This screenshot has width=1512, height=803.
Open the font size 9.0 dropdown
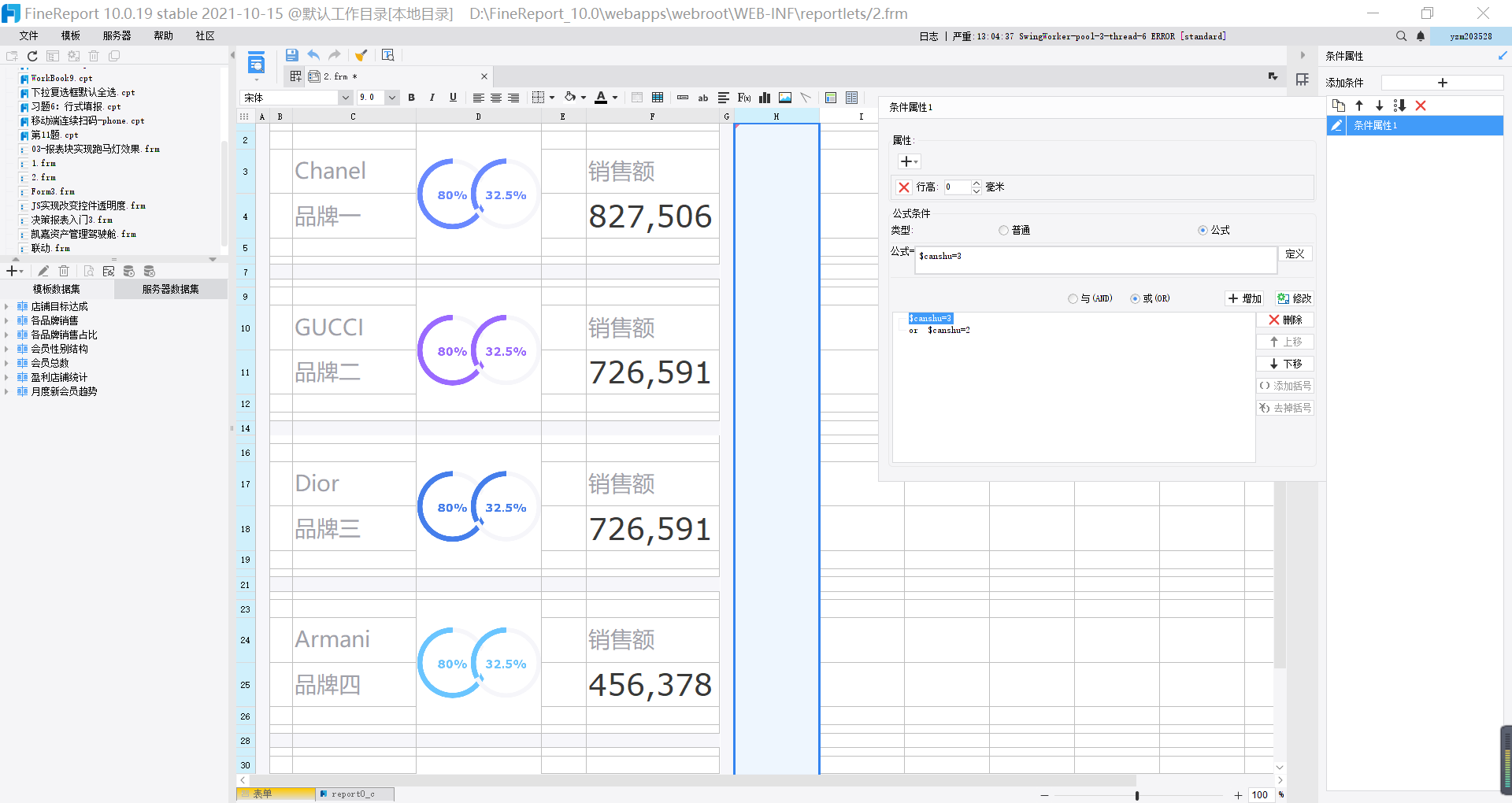click(x=392, y=98)
